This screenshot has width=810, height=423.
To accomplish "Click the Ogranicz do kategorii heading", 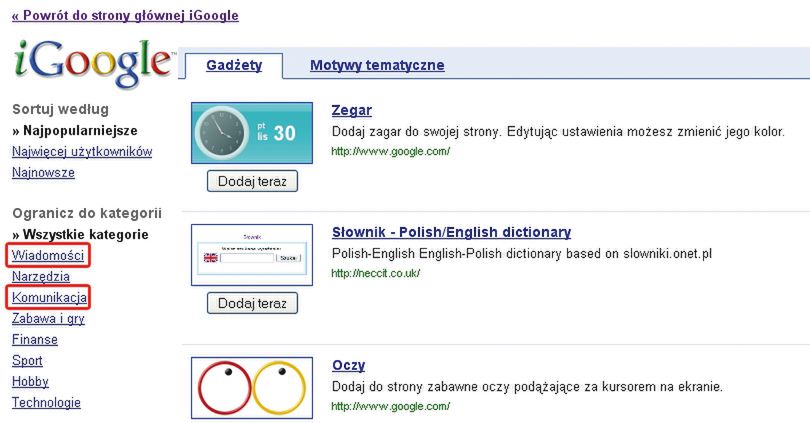I will (x=87, y=213).
